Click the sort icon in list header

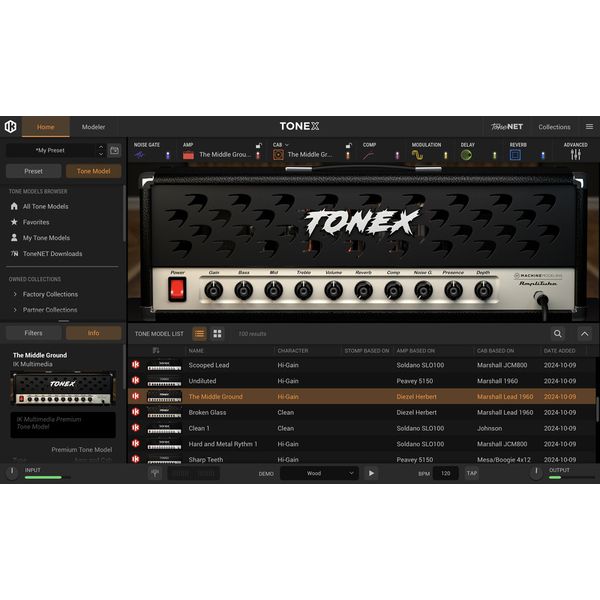point(156,350)
